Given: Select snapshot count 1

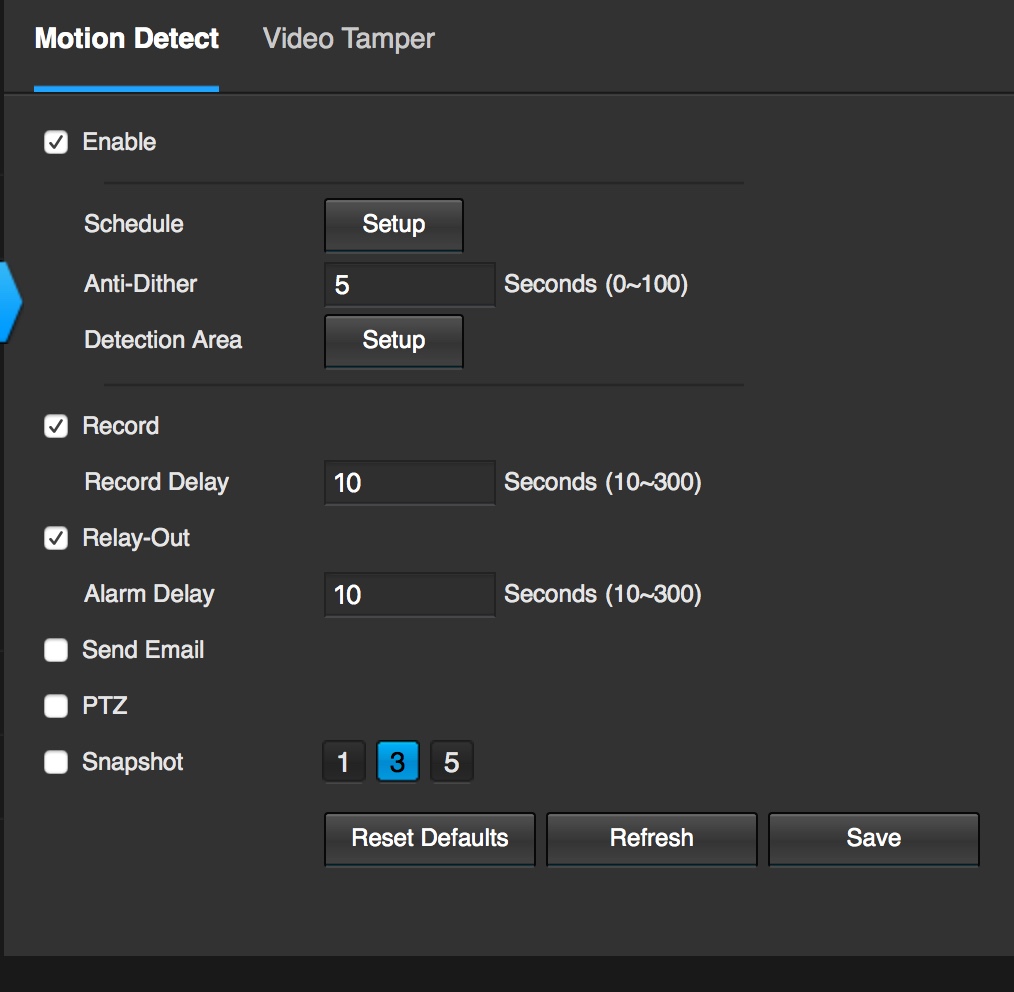Looking at the screenshot, I should tap(343, 762).
